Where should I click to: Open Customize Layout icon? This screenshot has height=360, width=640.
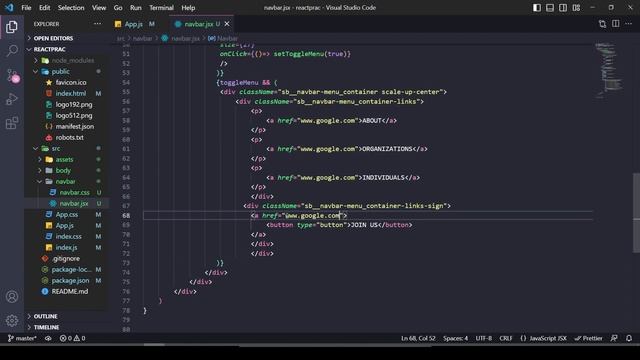576,8
